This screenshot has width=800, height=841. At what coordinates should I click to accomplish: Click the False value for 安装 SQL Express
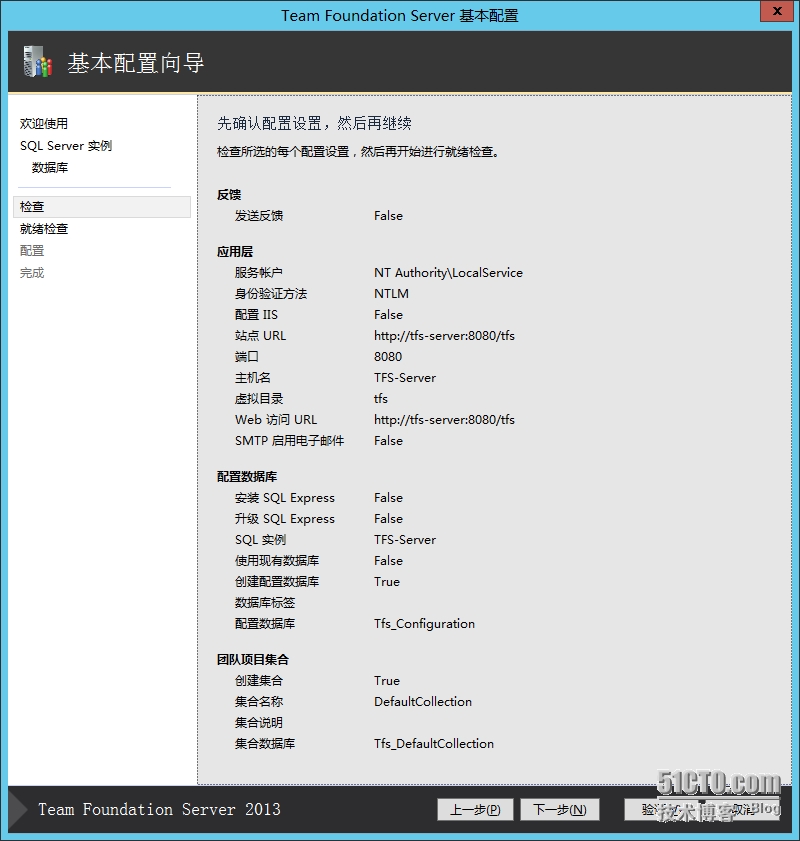point(388,498)
